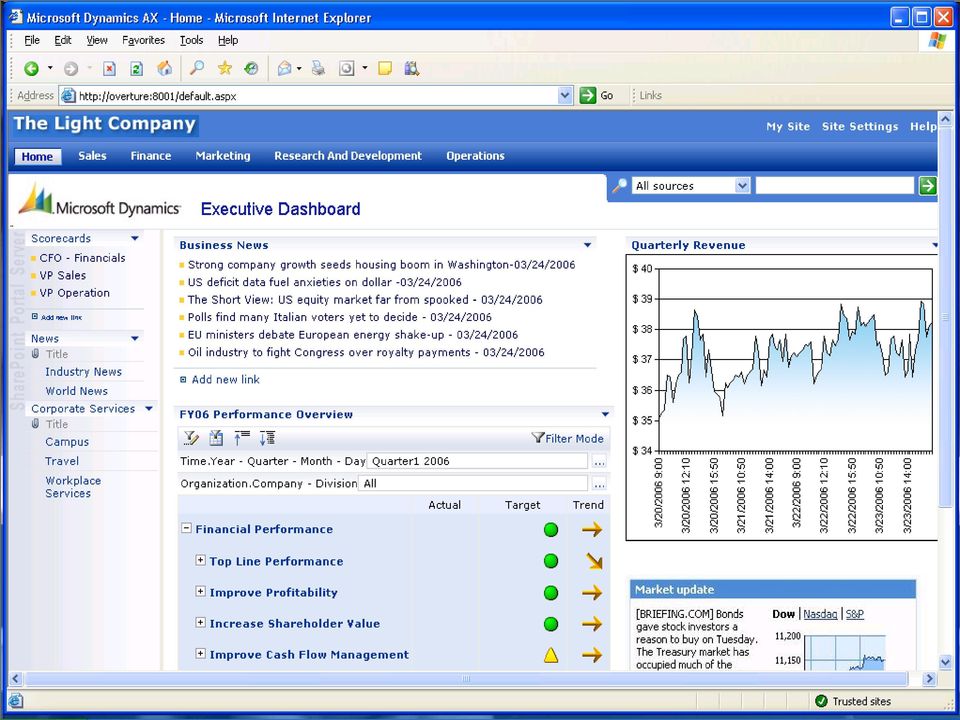This screenshot has height=720, width=960.
Task: Open the All sources search scope dropdown
Action: [741, 186]
